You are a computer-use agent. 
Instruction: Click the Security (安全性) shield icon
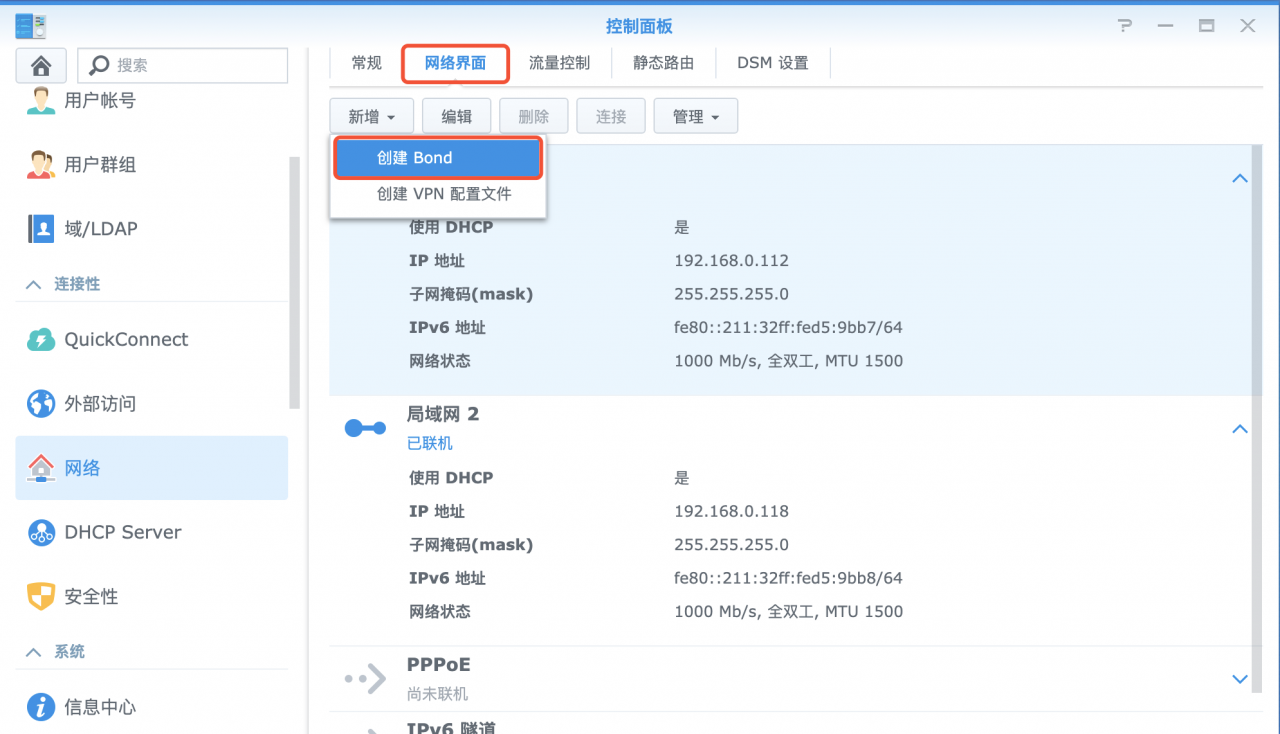click(x=41, y=597)
